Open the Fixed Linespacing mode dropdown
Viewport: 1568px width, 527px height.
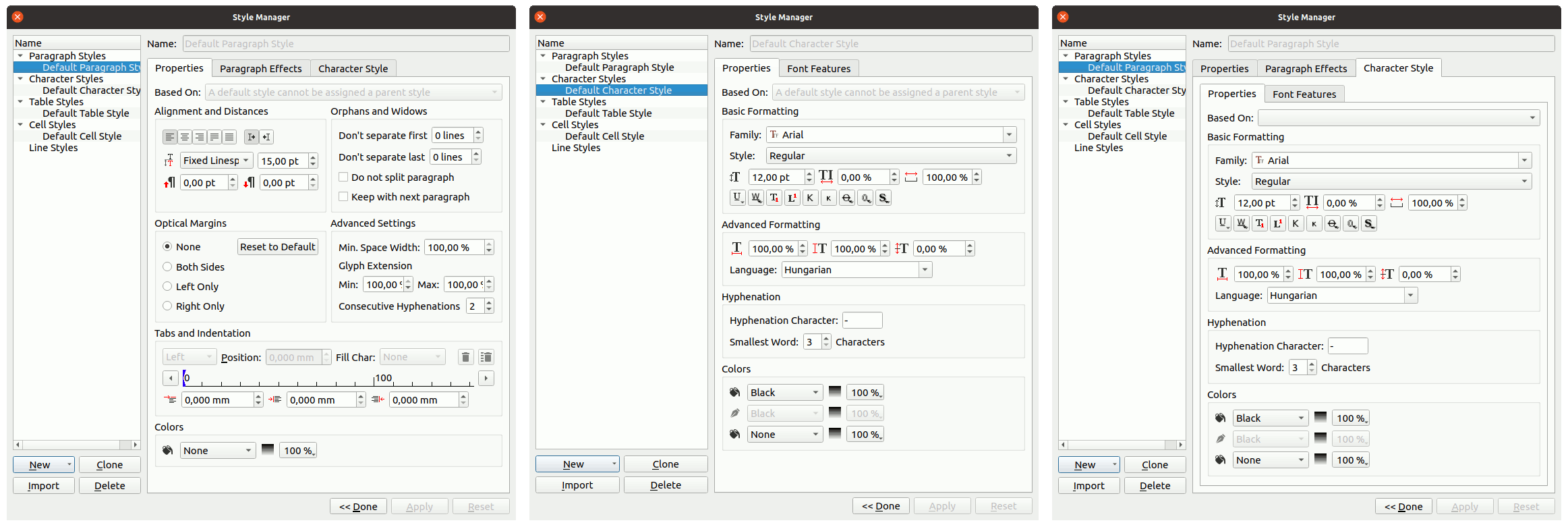[216, 161]
